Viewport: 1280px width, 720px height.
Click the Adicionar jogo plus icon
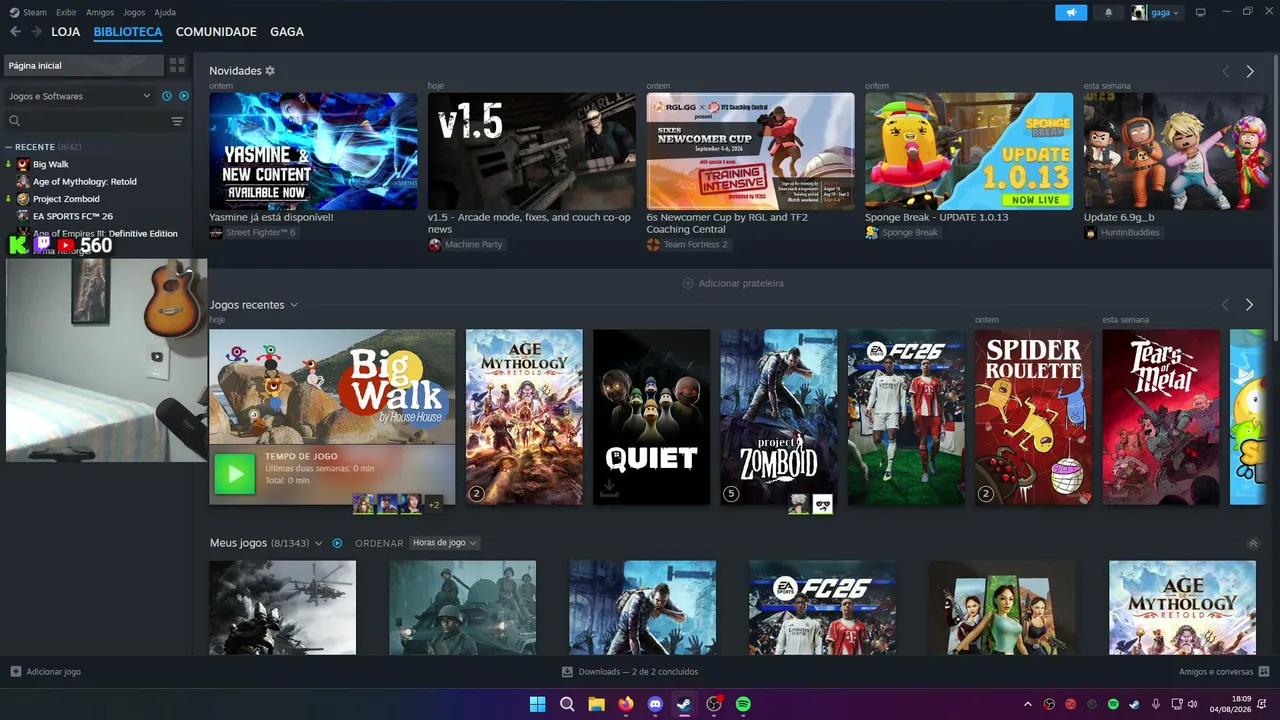coord(15,672)
